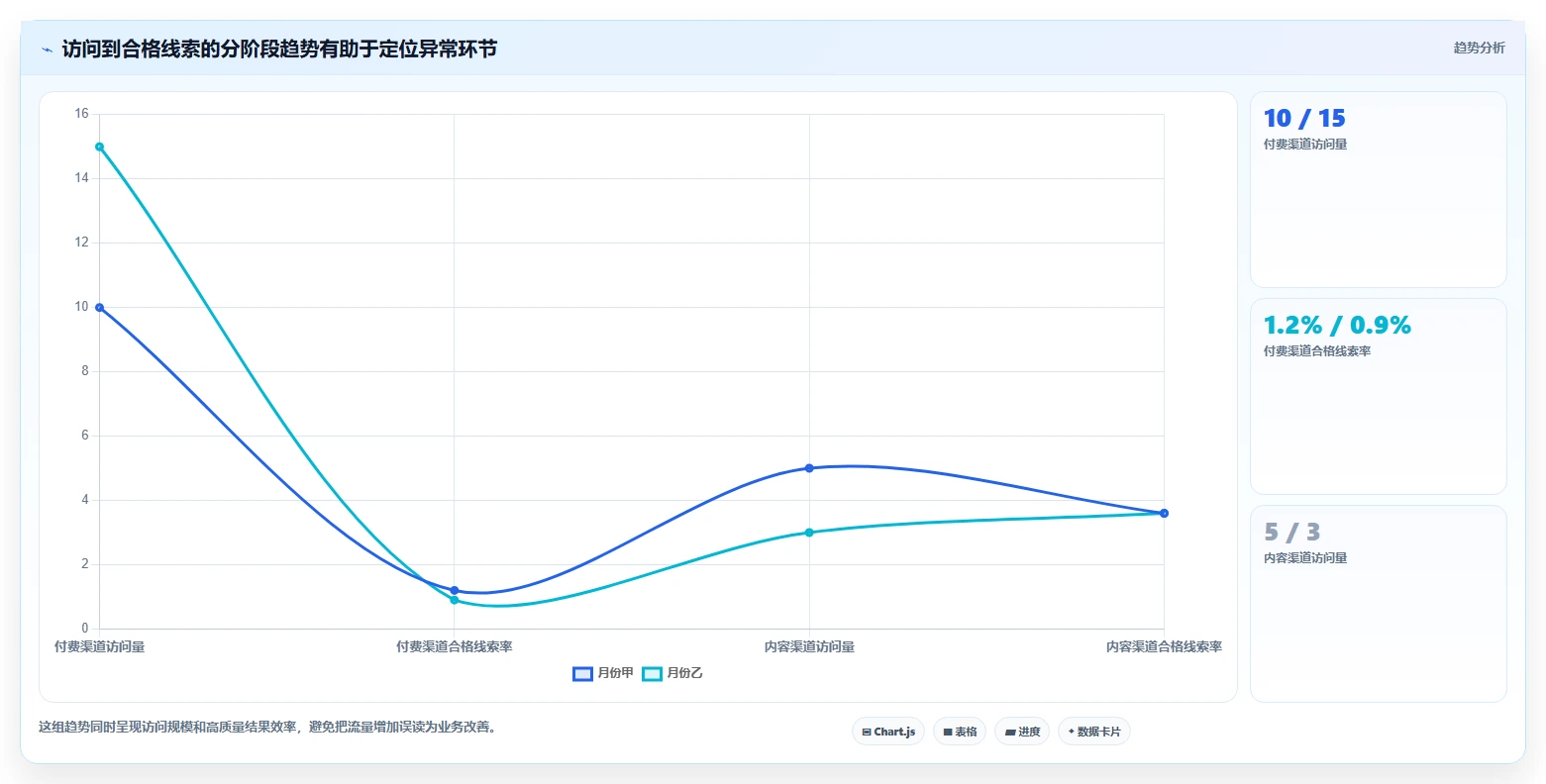Open the '10 / 15' 付费渠道访问量 card

(1378, 189)
